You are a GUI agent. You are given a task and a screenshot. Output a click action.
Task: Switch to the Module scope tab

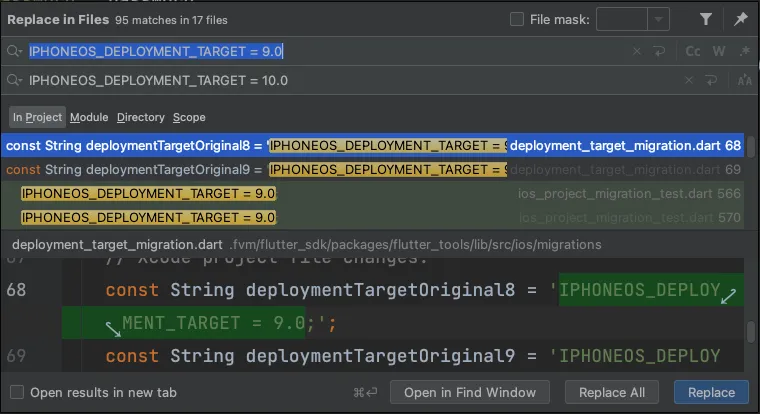click(89, 117)
